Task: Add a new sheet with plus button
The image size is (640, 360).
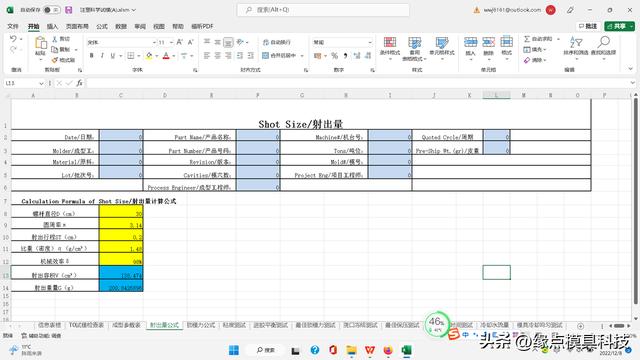Action: [x=580, y=326]
